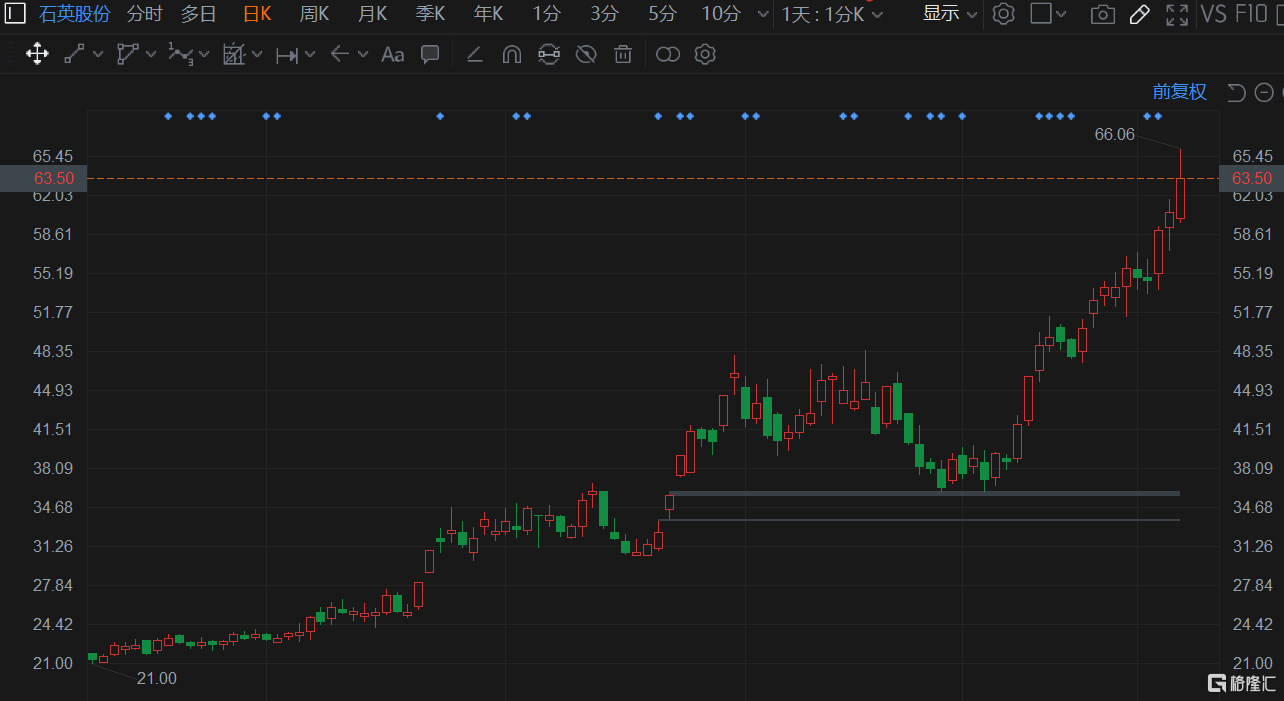
Task: Select the lower gray horizontal support line
Action: [x=919, y=520]
